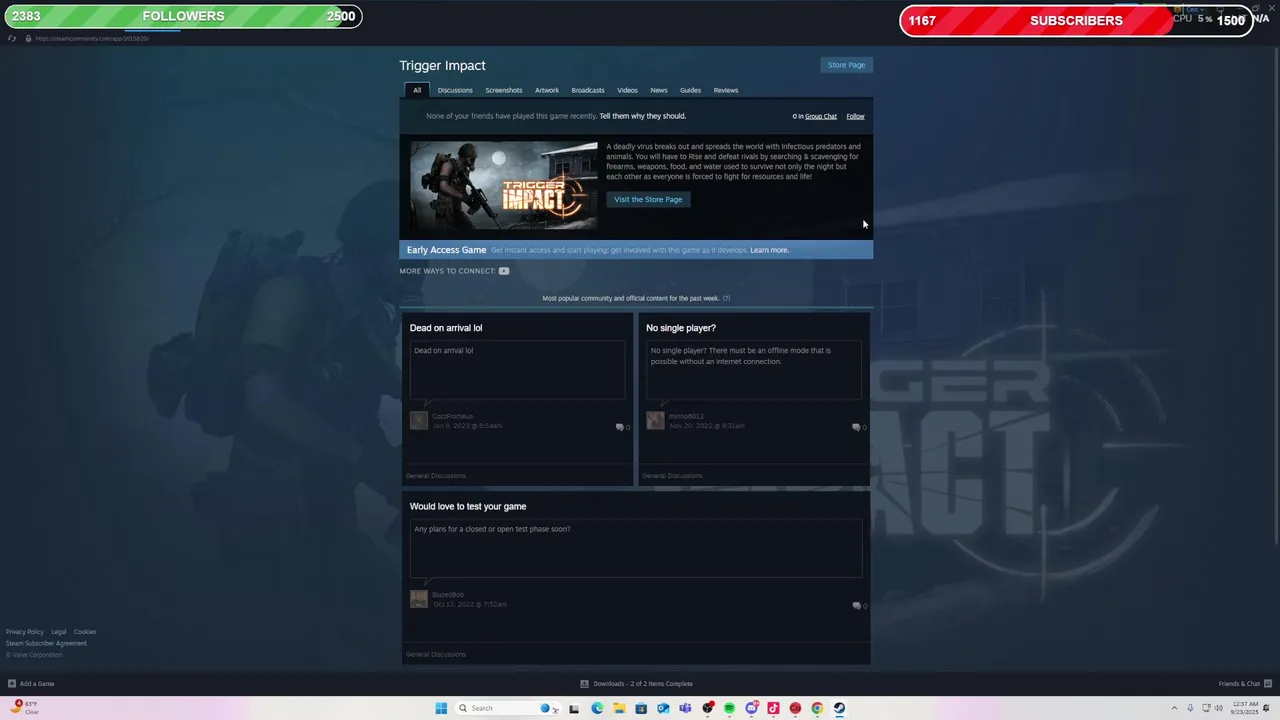Click Learn more in Early Access banner

(x=770, y=250)
